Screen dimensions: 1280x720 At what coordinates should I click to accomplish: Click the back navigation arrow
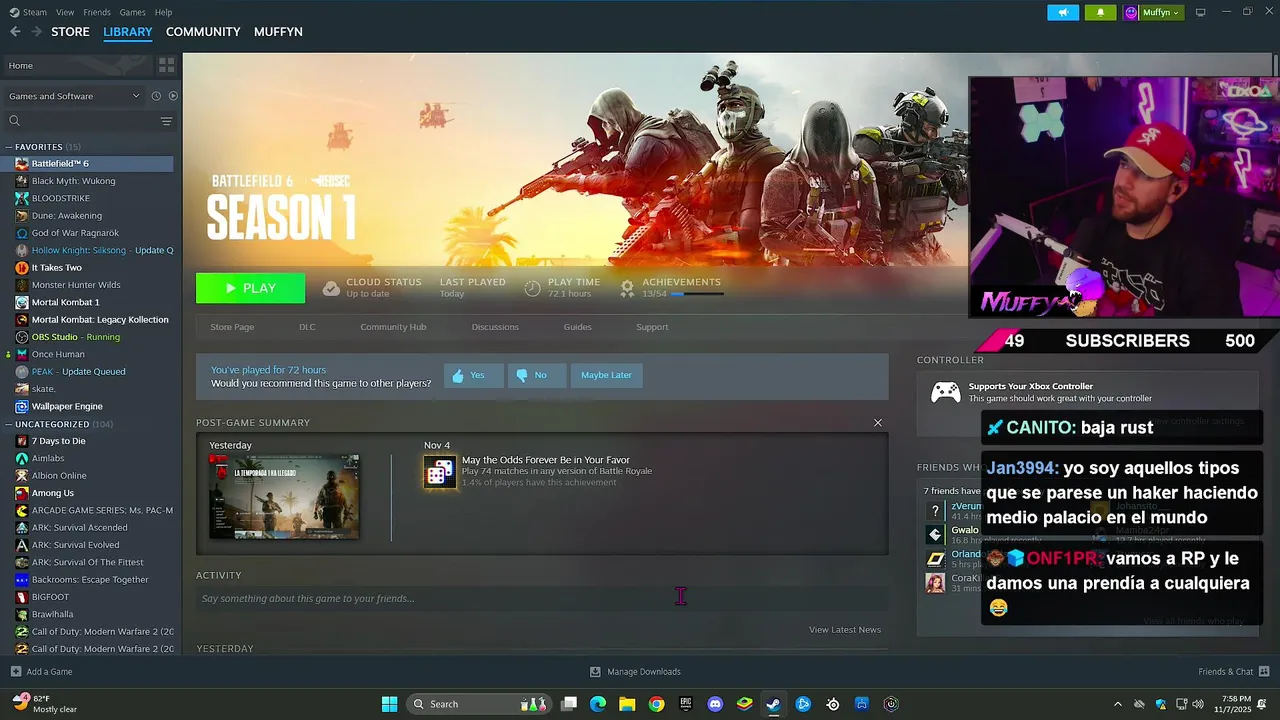[15, 32]
